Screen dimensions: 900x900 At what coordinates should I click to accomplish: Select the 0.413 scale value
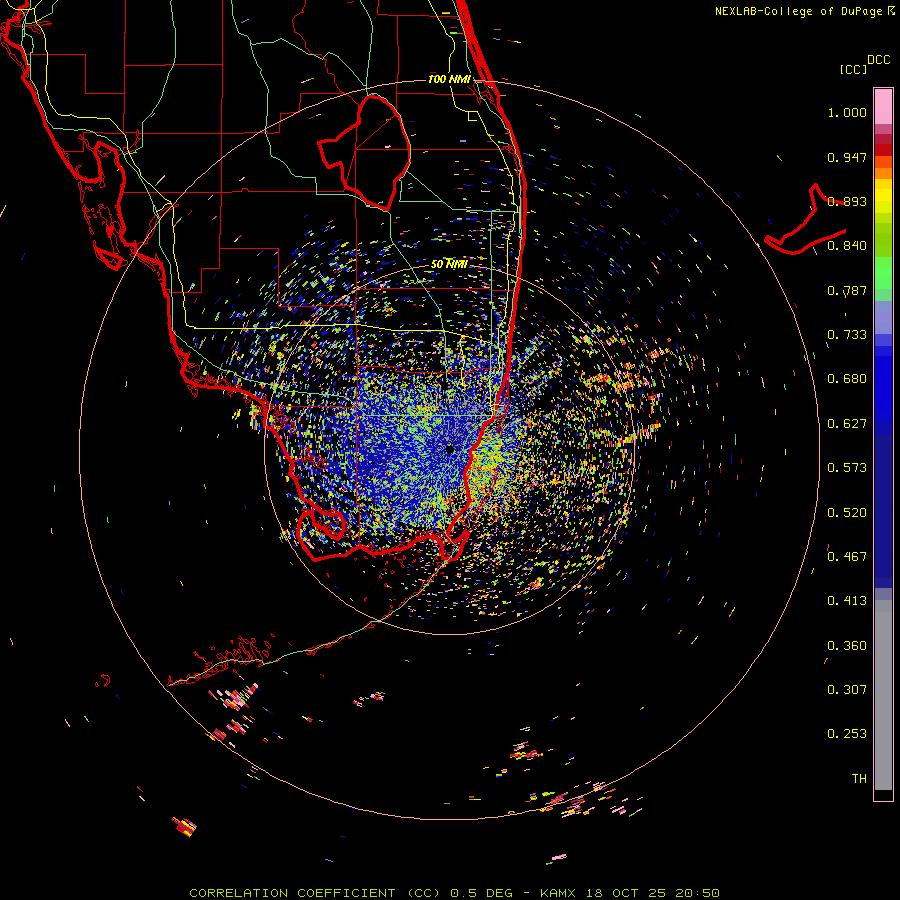click(847, 601)
